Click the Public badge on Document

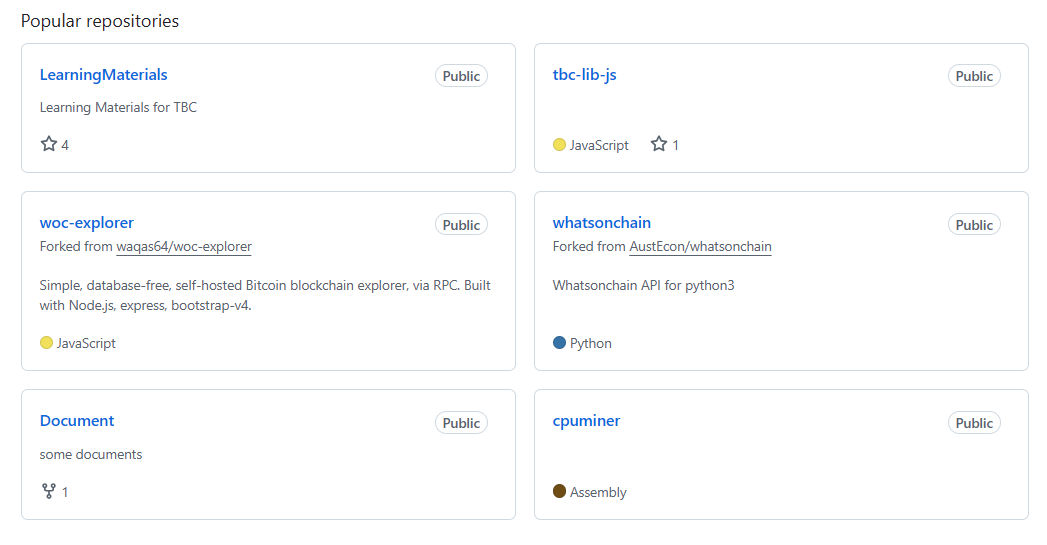pyautogui.click(x=461, y=423)
